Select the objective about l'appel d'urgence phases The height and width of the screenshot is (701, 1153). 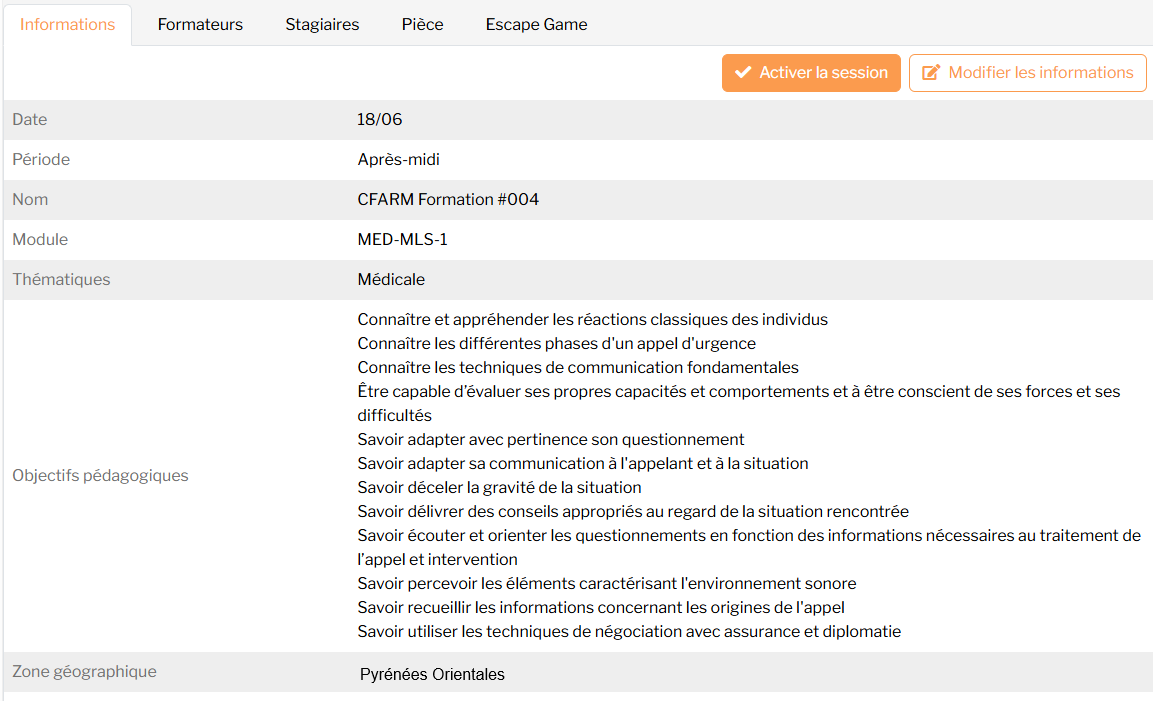[560, 343]
